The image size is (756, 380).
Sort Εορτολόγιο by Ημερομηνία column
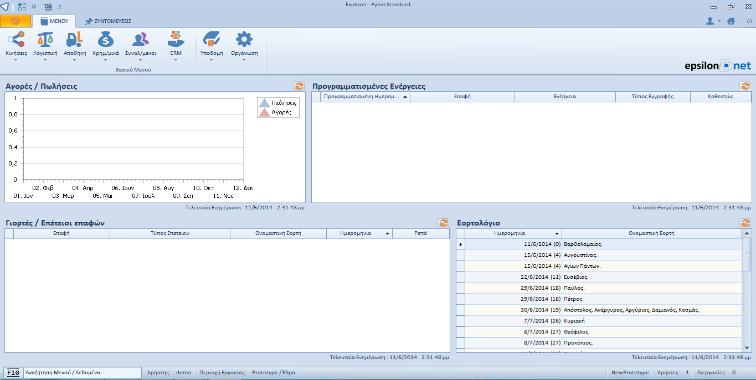tap(513, 233)
